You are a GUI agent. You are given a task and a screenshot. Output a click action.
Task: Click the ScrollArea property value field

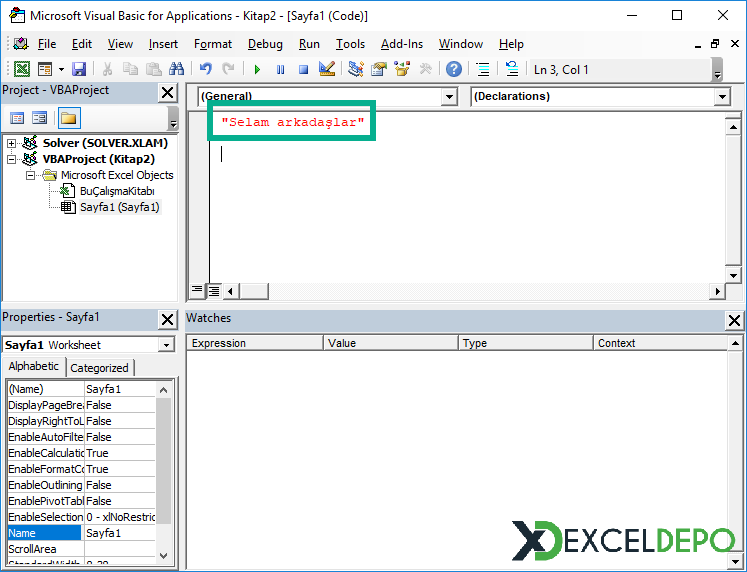pos(120,549)
